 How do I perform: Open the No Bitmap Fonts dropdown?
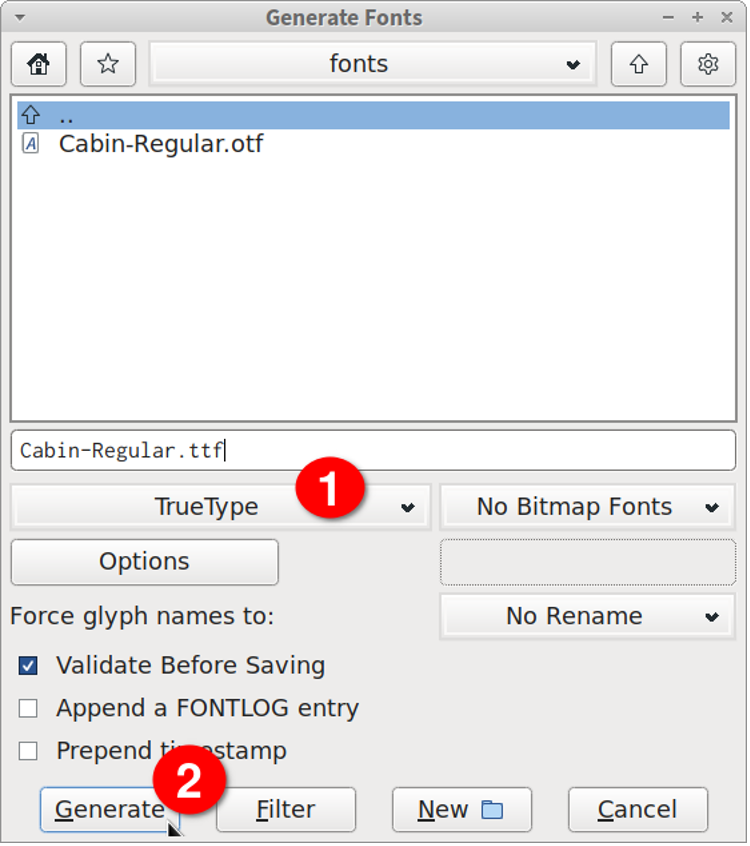[587, 507]
